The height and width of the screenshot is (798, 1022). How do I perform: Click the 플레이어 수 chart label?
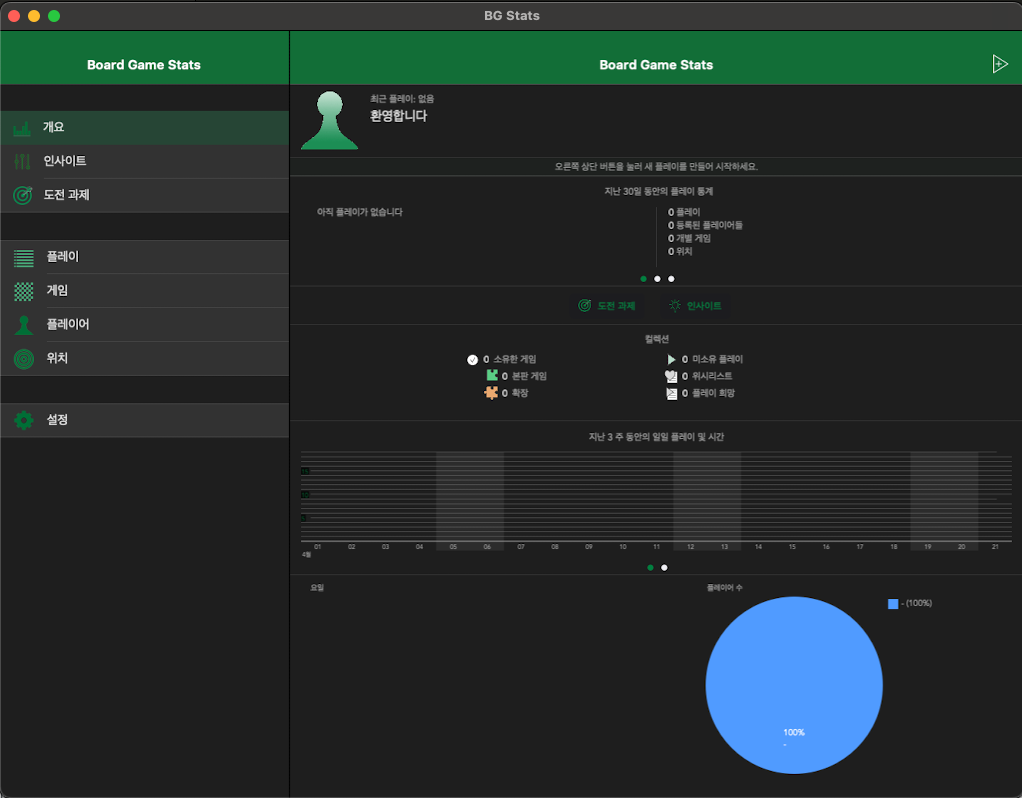(x=724, y=587)
